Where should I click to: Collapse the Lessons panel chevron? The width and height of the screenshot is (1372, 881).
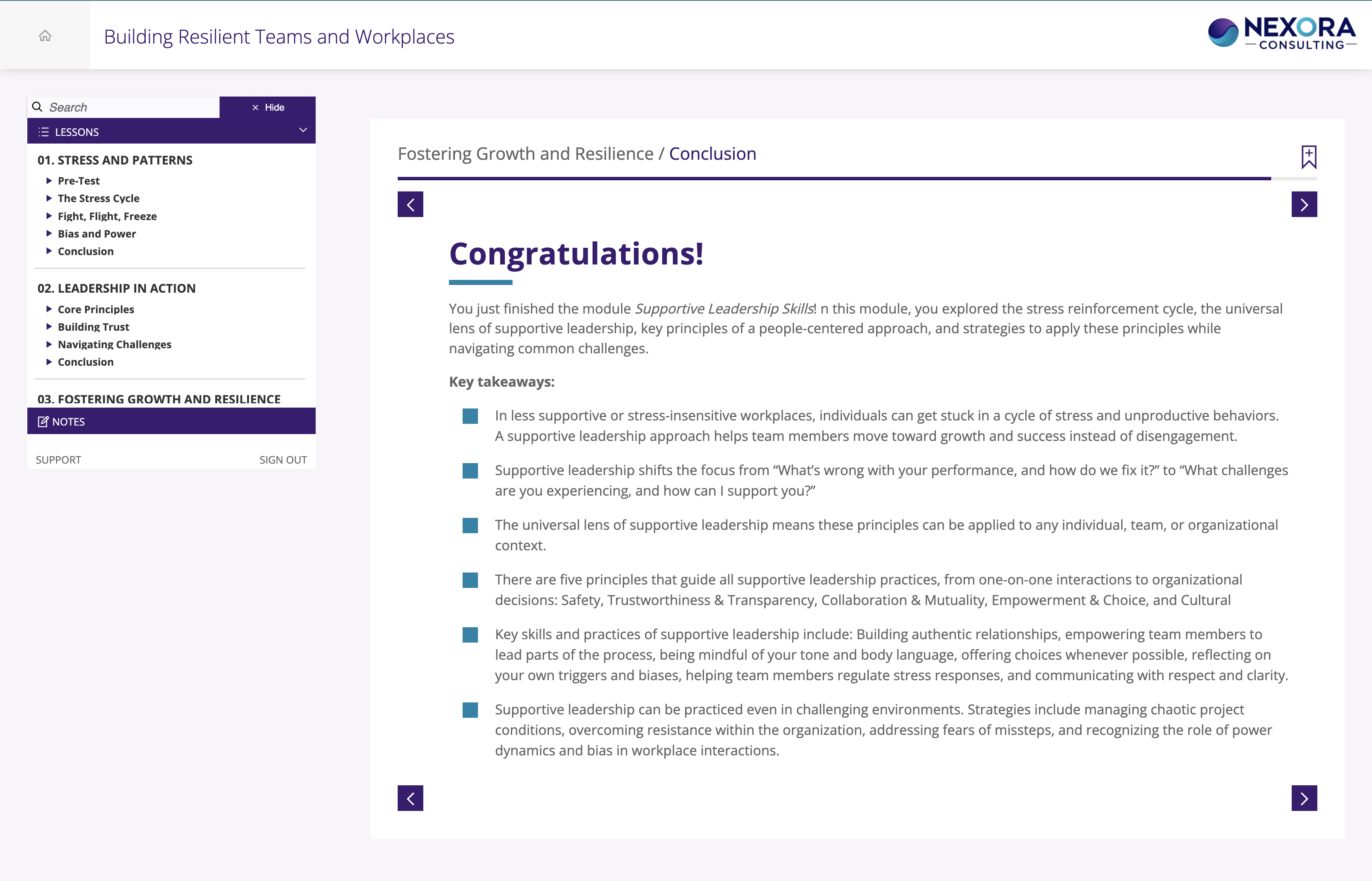coord(303,130)
